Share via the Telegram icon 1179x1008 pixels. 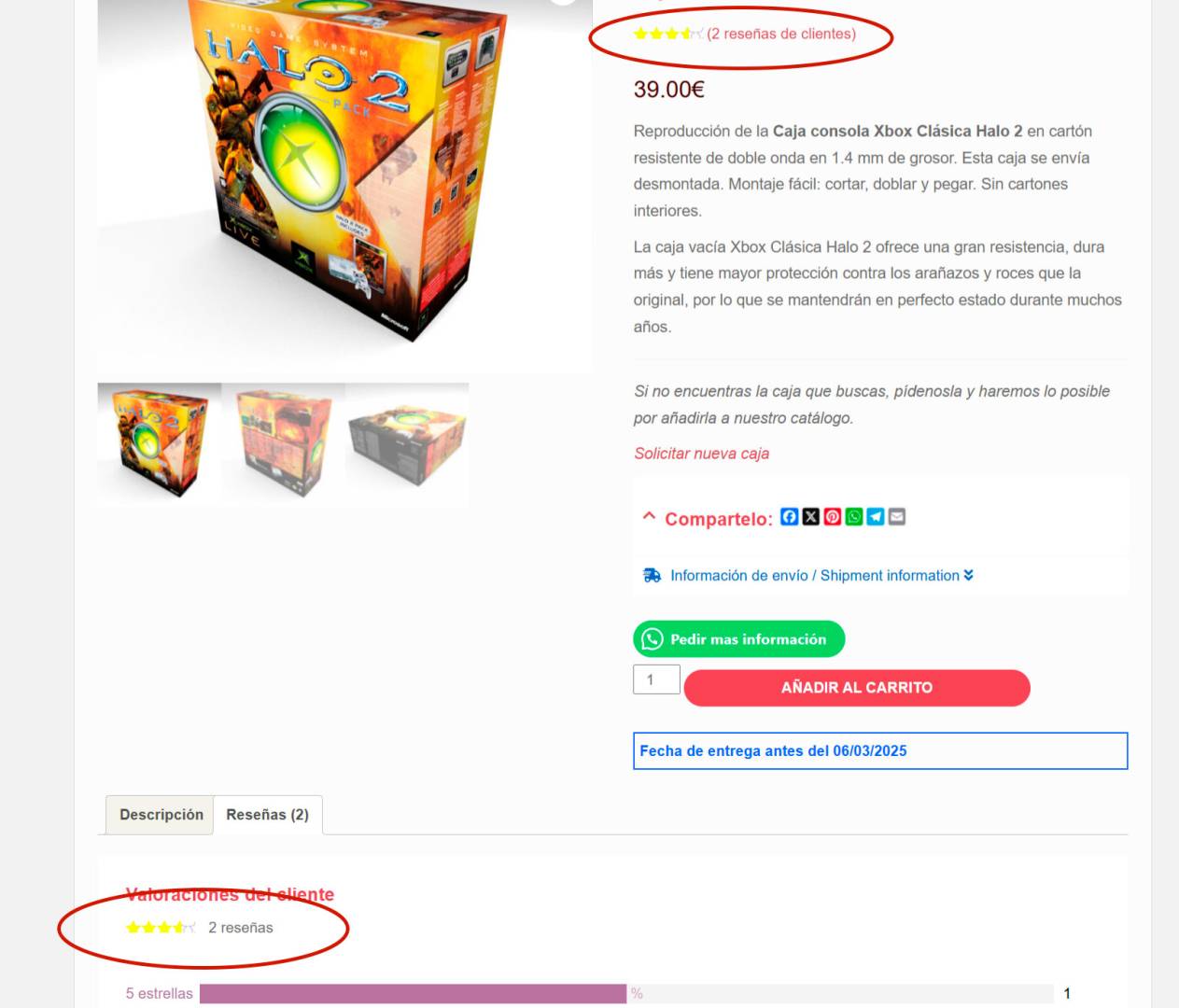[876, 517]
